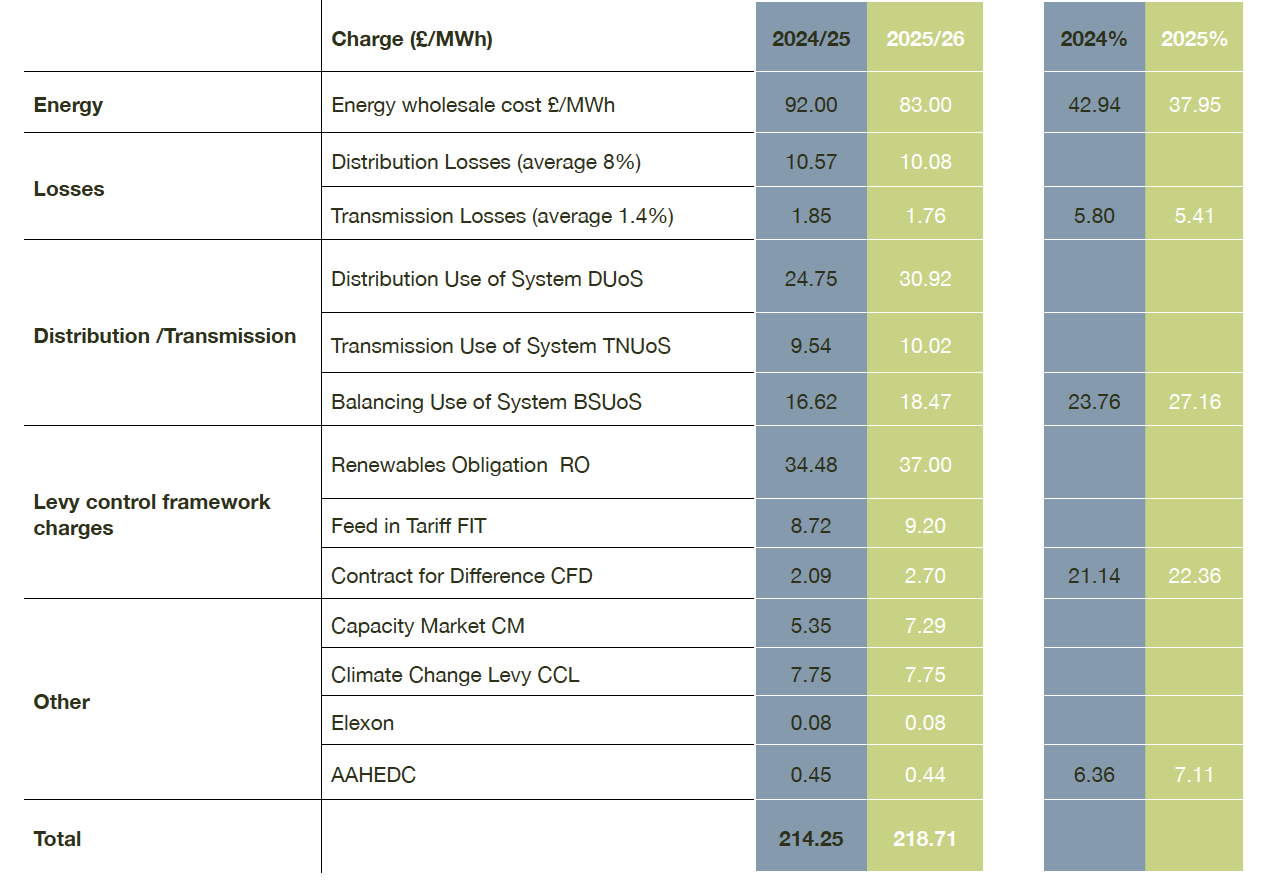Click the 37.00 Renewables Obligation value
This screenshot has width=1264, height=894.
[x=925, y=465]
